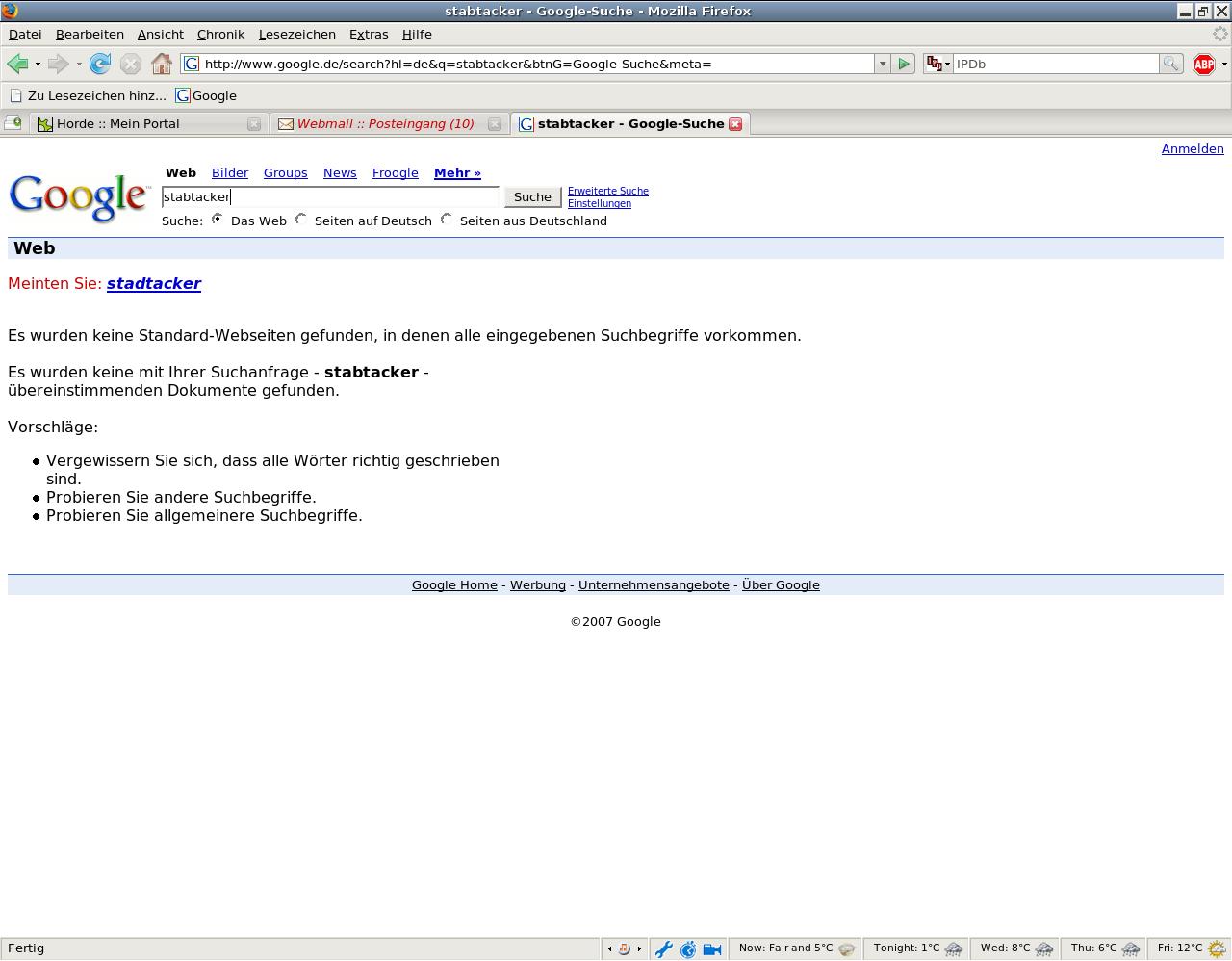The width and height of the screenshot is (1232, 961).
Task: Switch to the Webmail Posteingang tab
Action: coord(385,124)
